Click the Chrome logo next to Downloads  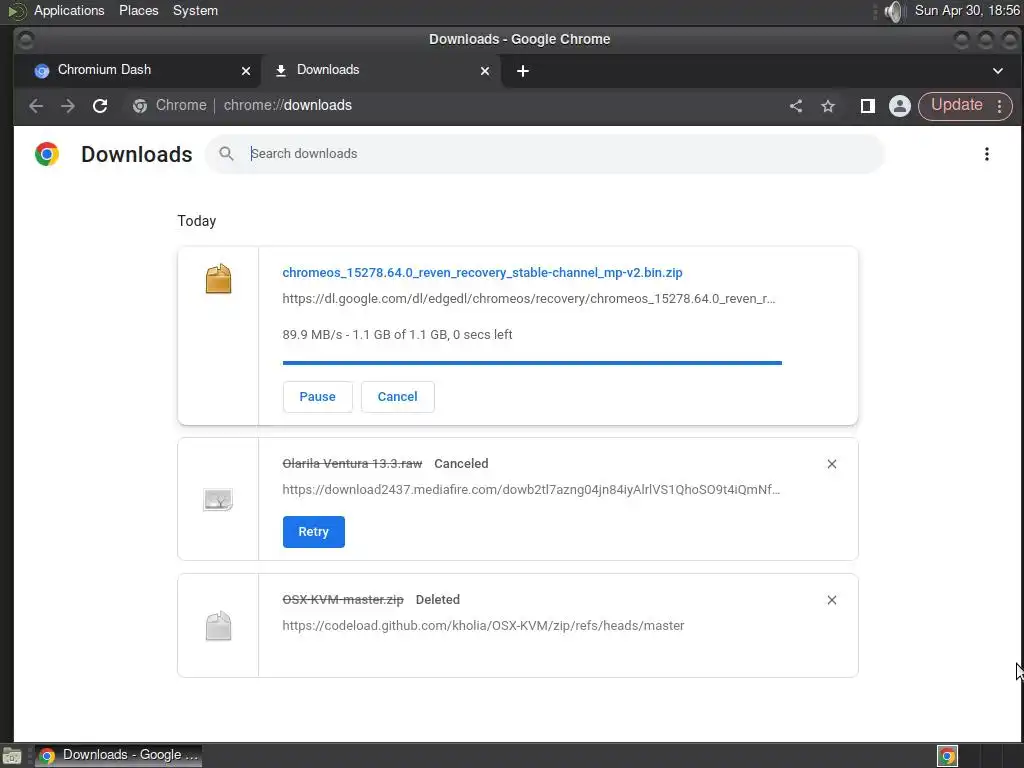[x=47, y=154]
